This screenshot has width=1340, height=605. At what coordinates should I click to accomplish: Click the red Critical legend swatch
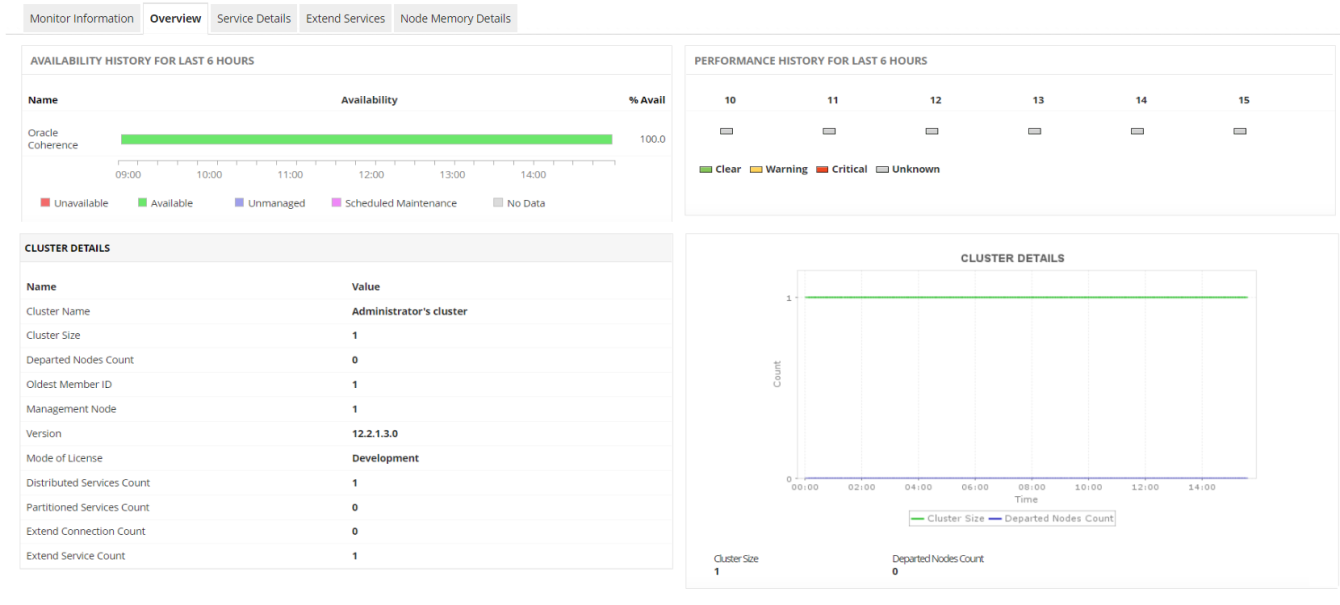point(823,170)
